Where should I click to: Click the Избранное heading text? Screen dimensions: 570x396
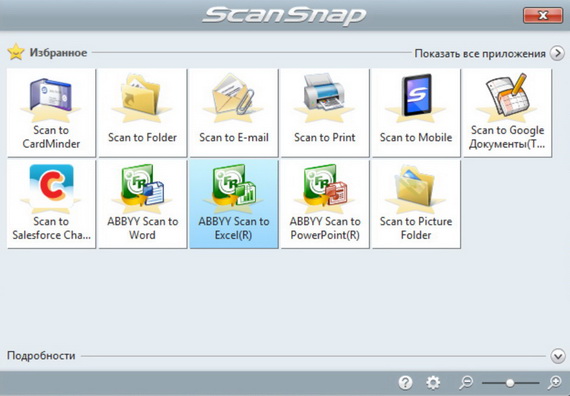pos(58,53)
